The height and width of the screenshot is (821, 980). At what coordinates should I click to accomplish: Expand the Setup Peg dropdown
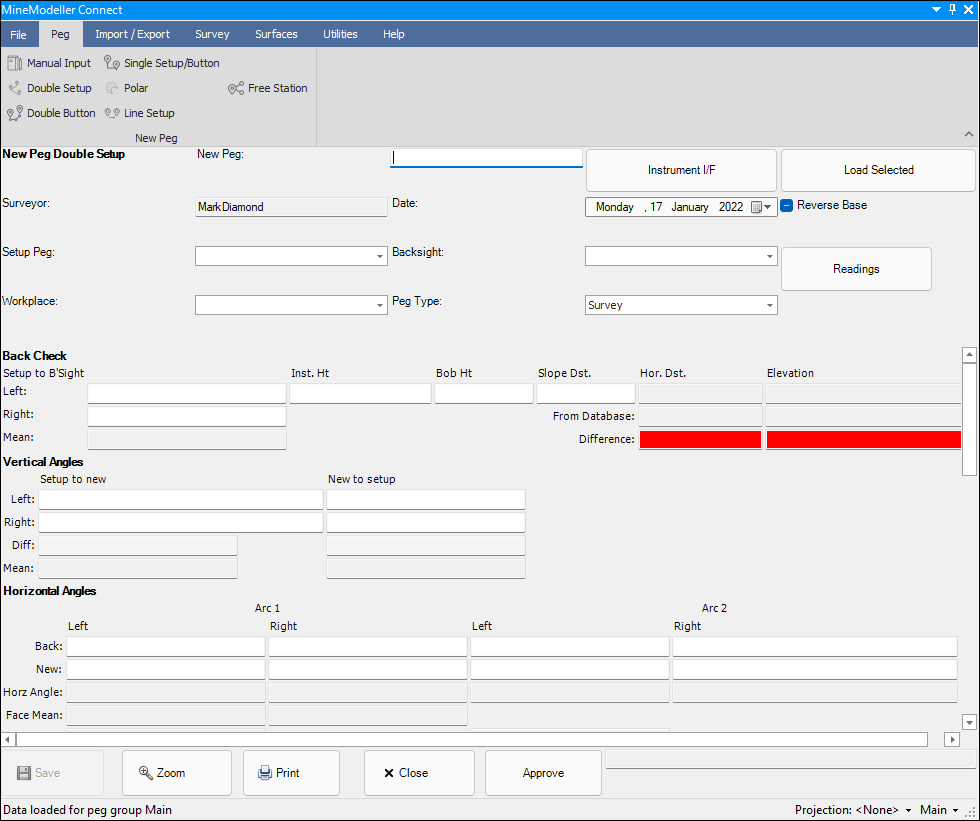pos(380,257)
